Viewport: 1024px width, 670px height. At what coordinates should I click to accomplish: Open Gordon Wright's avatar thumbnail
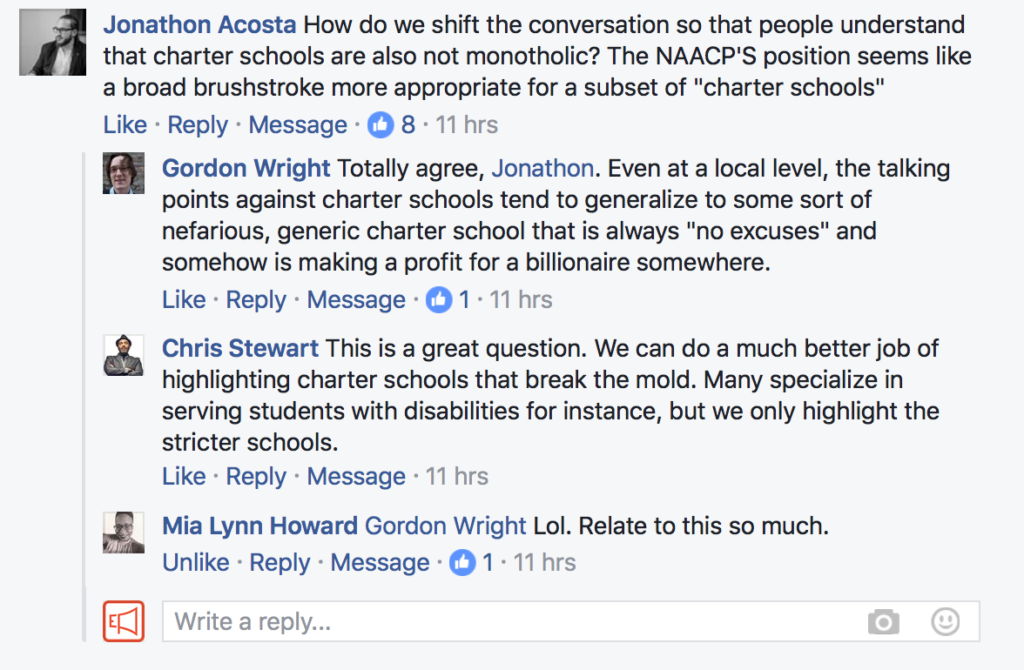point(124,174)
